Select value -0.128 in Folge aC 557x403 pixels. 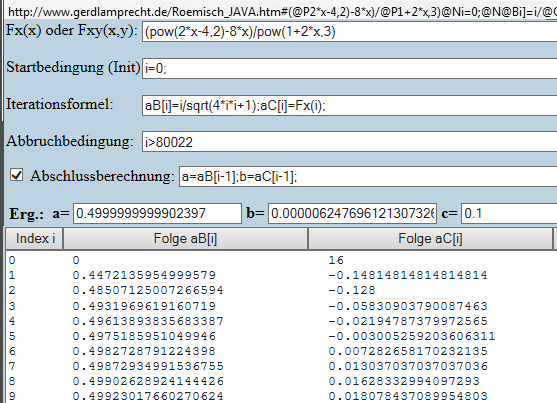pyautogui.click(x=352, y=290)
